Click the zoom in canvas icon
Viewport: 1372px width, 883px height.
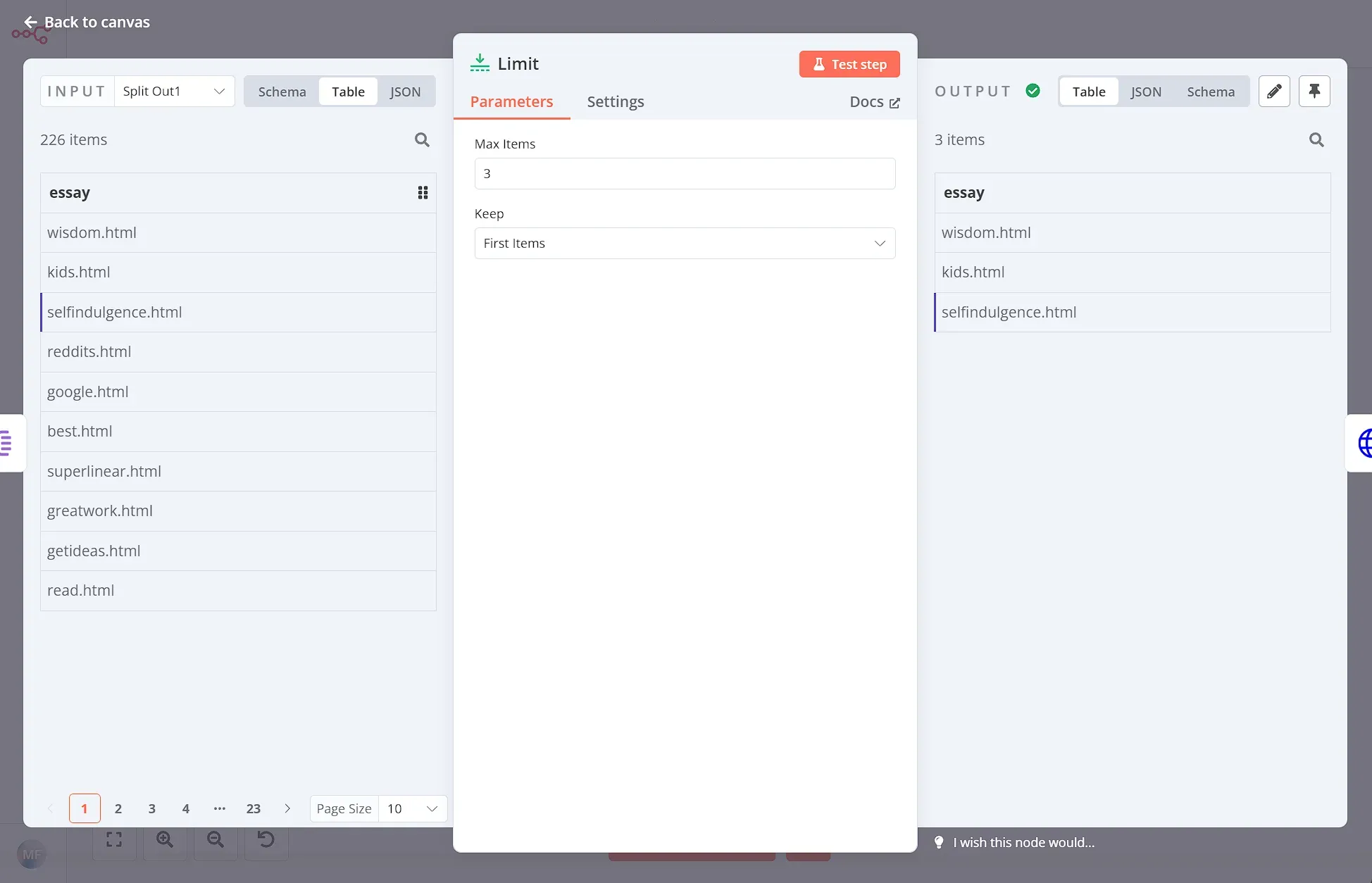tap(165, 839)
